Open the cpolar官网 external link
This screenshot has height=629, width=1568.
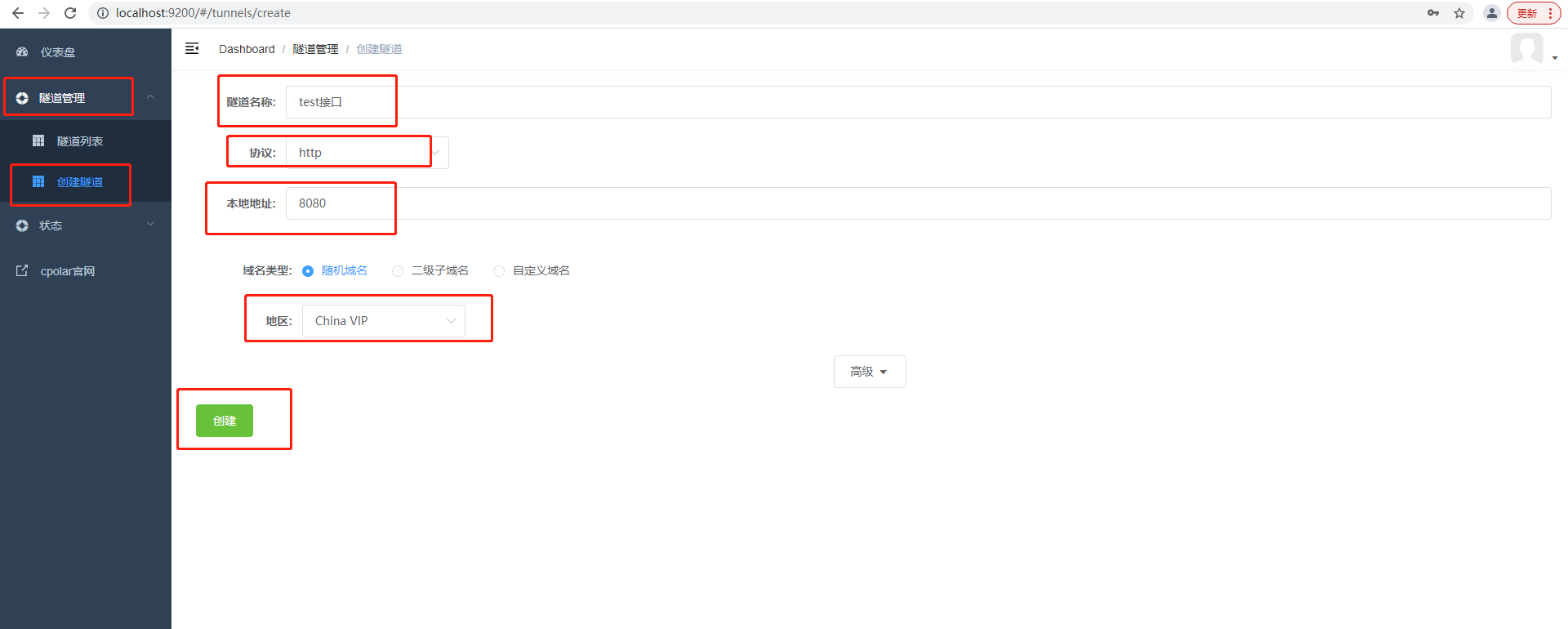tap(86, 271)
